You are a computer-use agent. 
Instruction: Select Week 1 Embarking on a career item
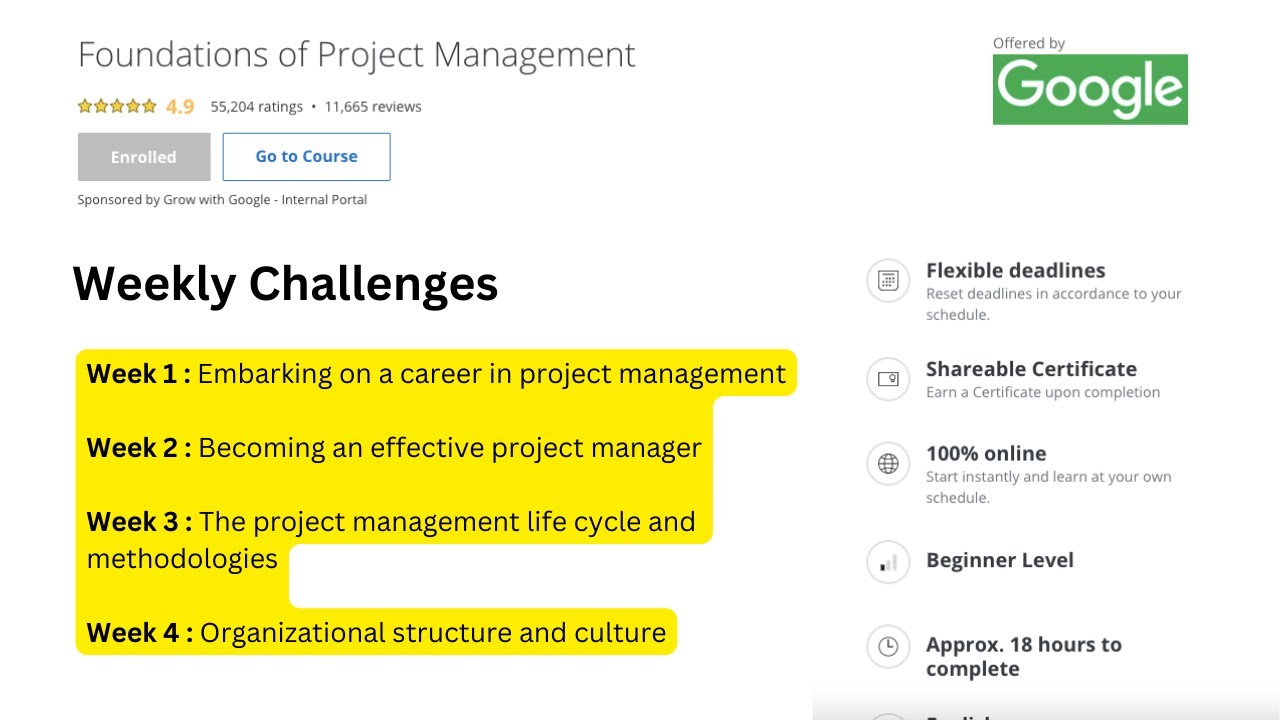pos(436,374)
